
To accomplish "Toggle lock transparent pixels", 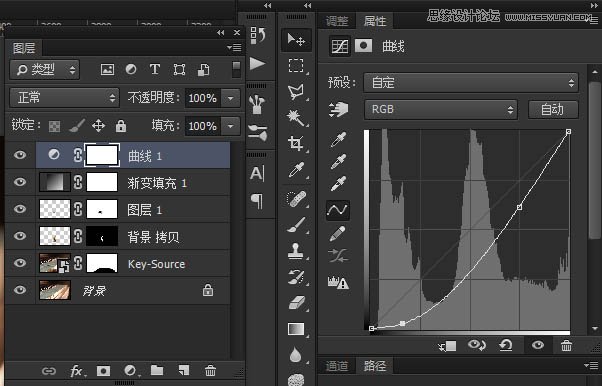I will click(x=55, y=126).
